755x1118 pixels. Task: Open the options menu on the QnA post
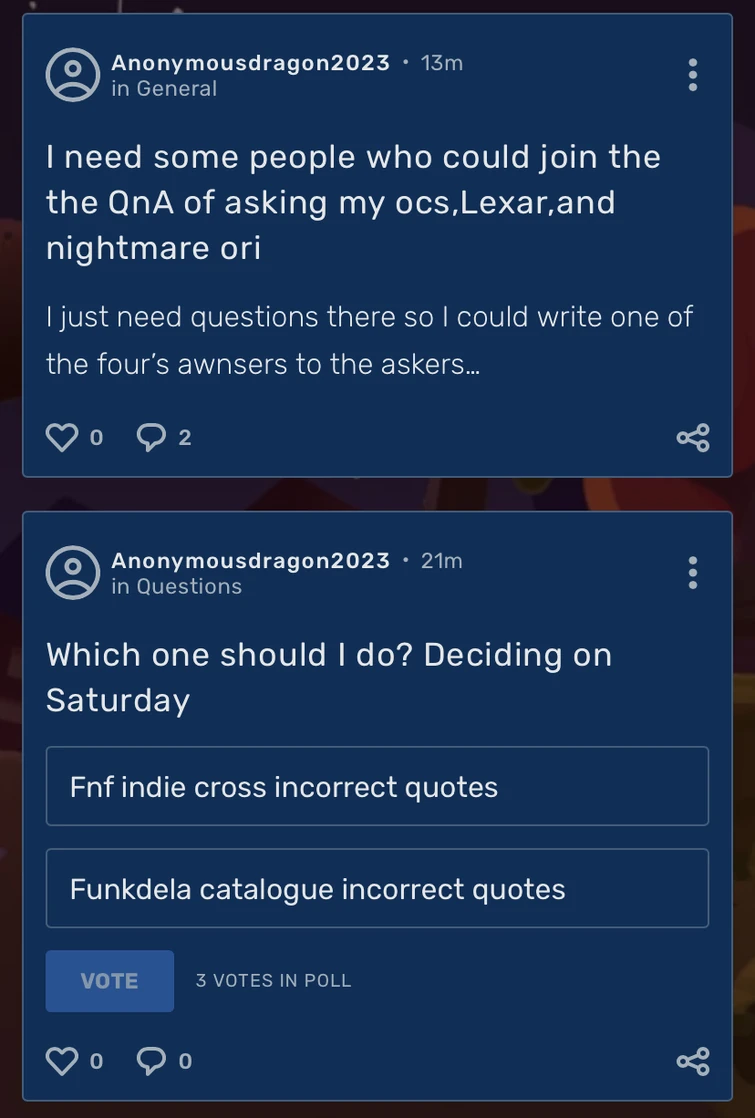[693, 74]
